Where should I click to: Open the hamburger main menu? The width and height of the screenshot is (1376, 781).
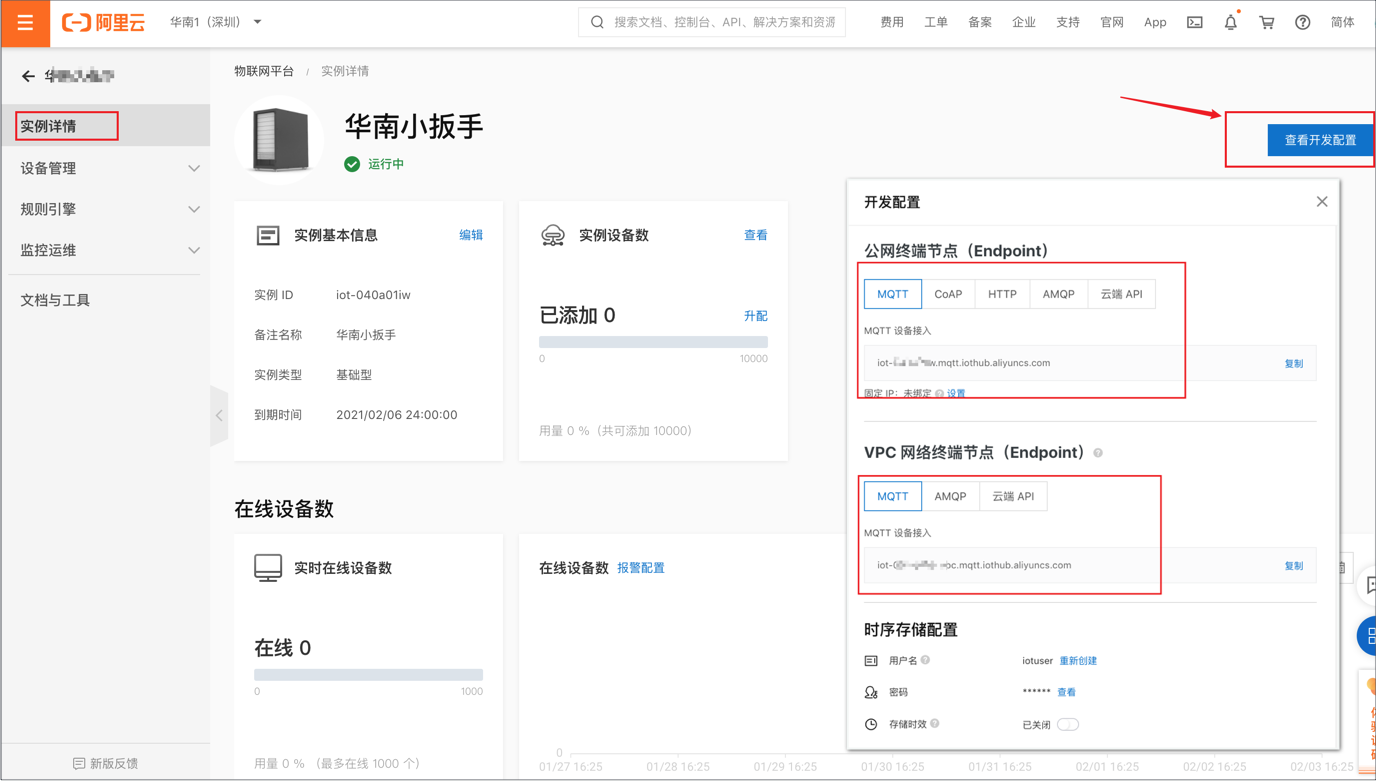[x=25, y=23]
